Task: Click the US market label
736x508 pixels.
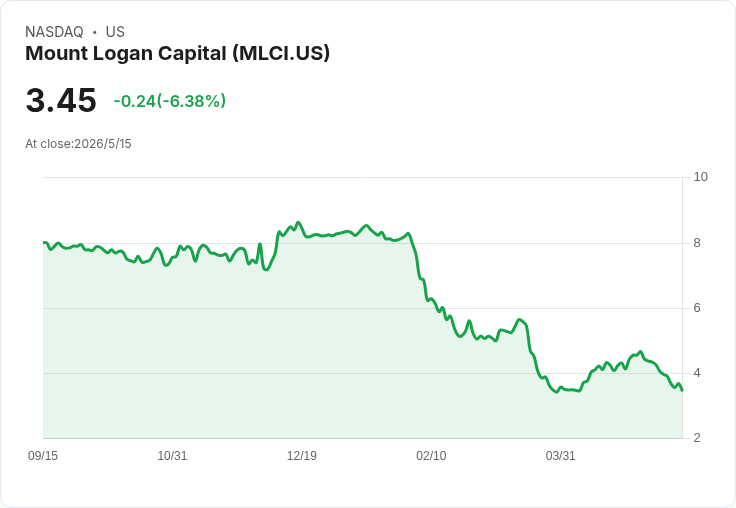Action: [115, 32]
